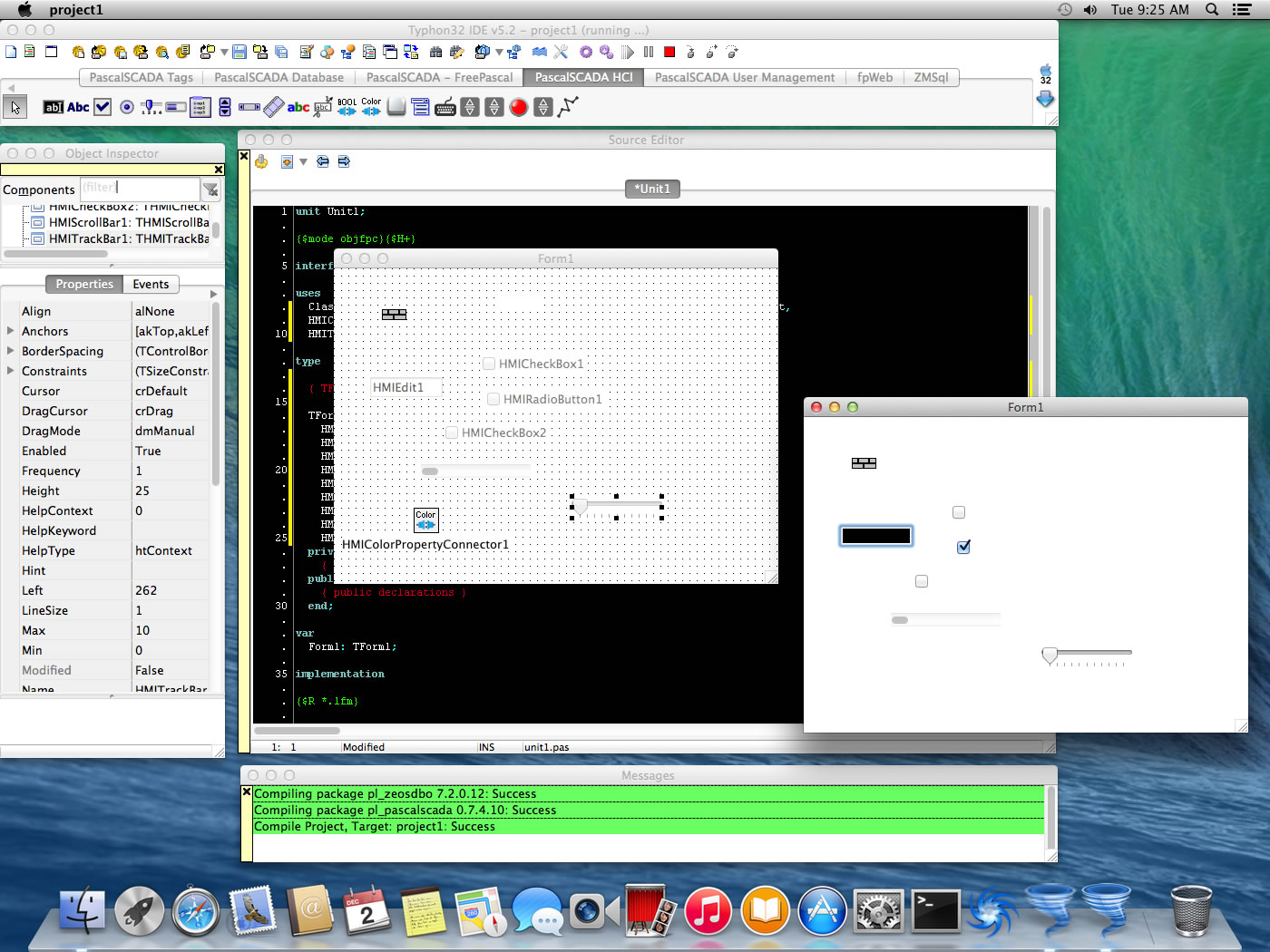
Task: Tick the topmost unchecked box in running Form1
Action: tap(959, 512)
